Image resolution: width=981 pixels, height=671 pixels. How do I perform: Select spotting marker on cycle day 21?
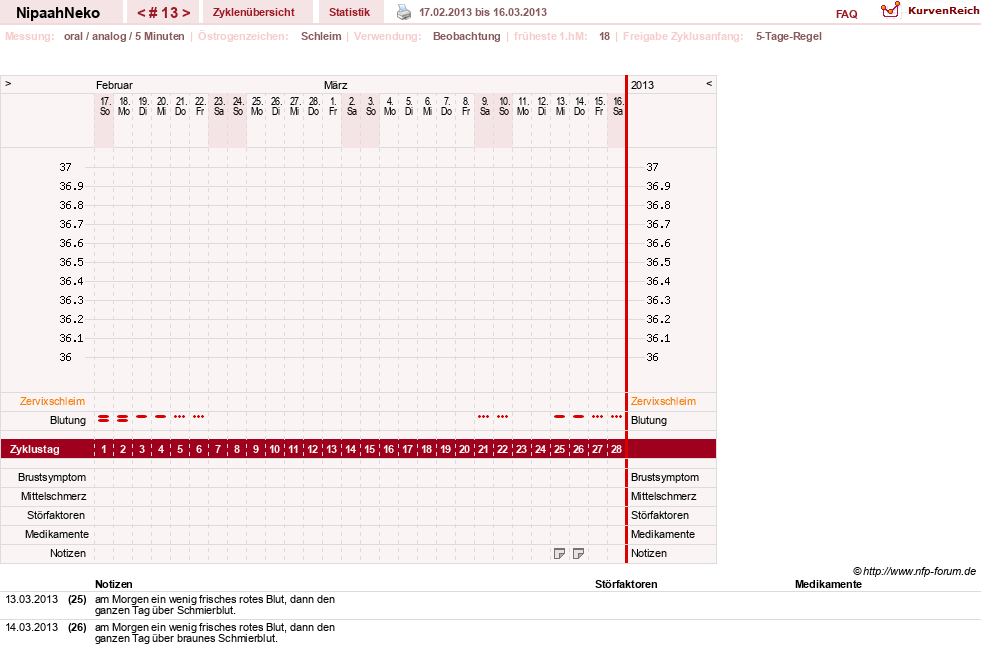click(484, 416)
